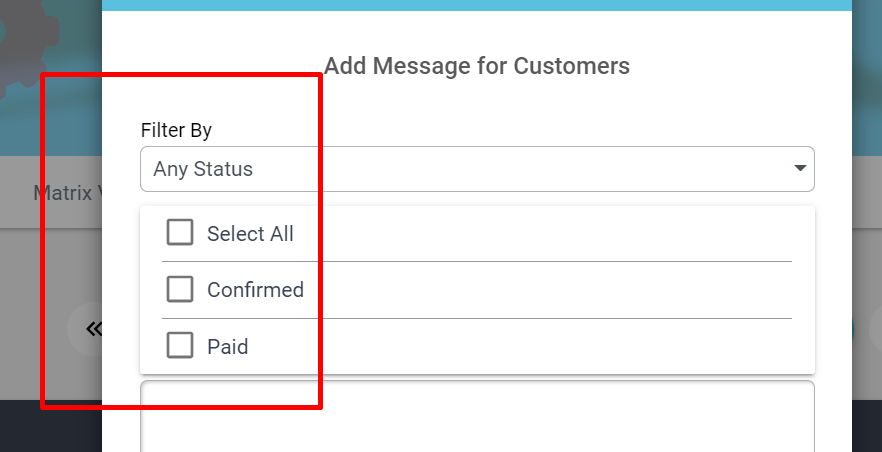Tick the Paid checkbox
The image size is (882, 452).
180,345
